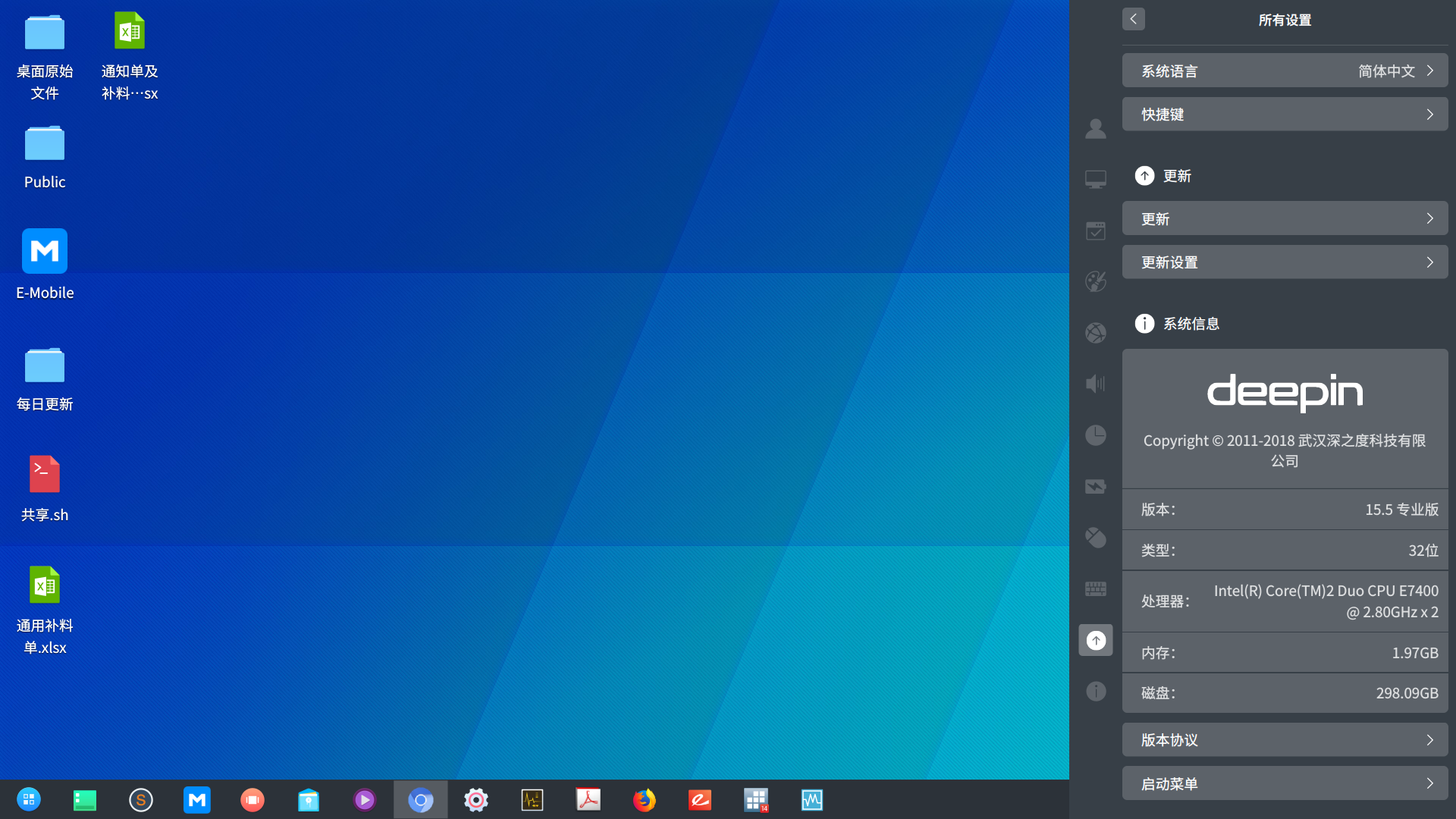This screenshot has height=819, width=1456.
Task: Select the Display monitor icon in sidebar
Action: [x=1095, y=179]
